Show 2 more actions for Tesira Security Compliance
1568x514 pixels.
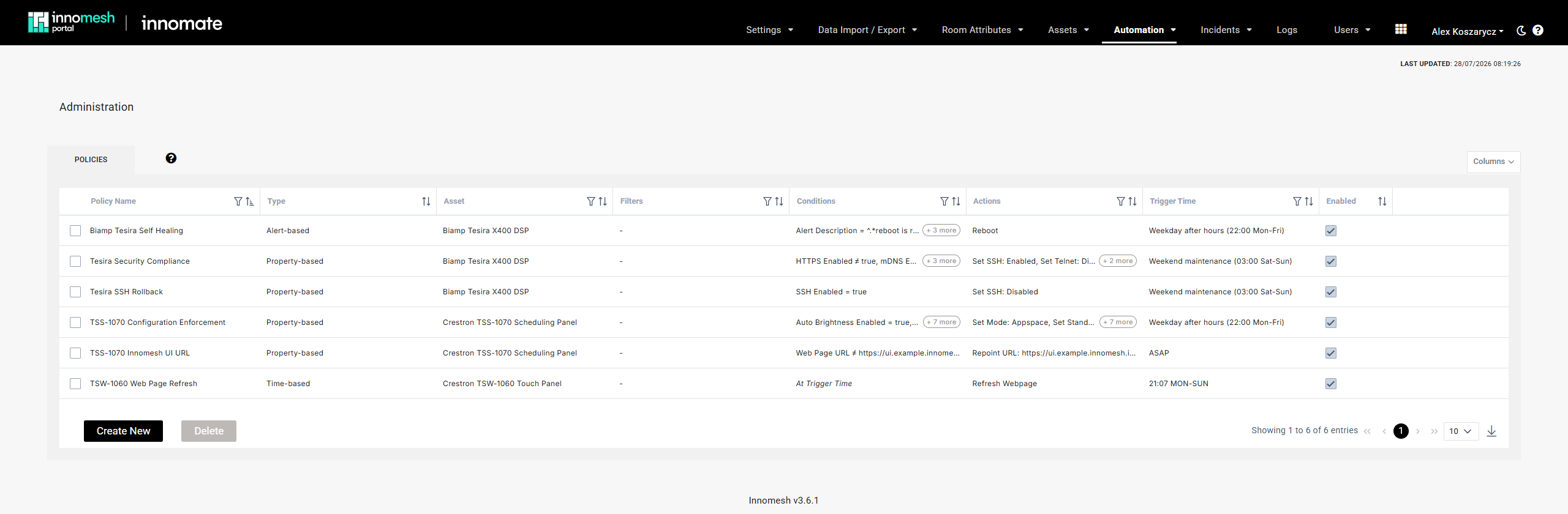(1118, 261)
